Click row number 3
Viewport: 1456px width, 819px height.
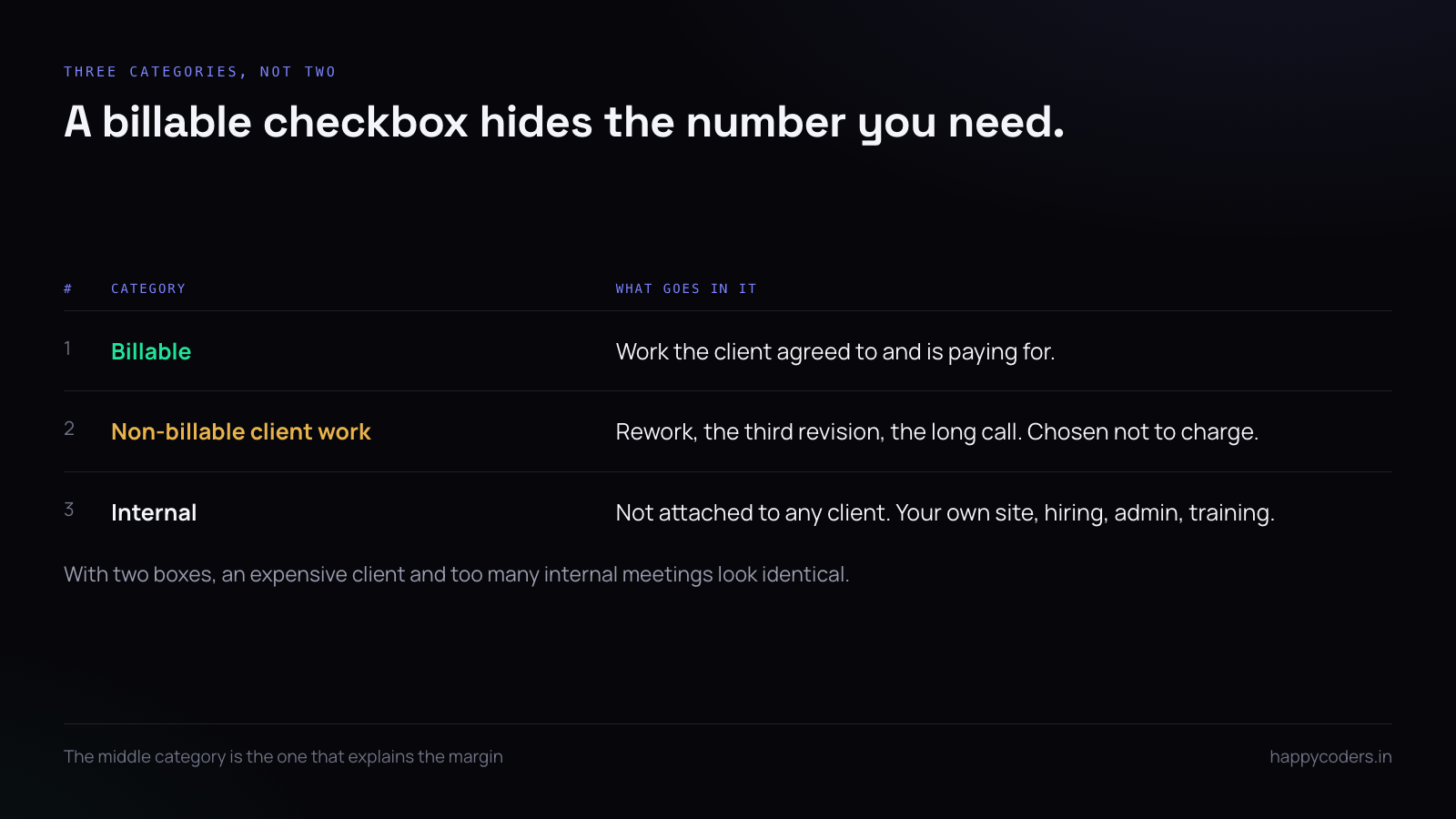(69, 510)
